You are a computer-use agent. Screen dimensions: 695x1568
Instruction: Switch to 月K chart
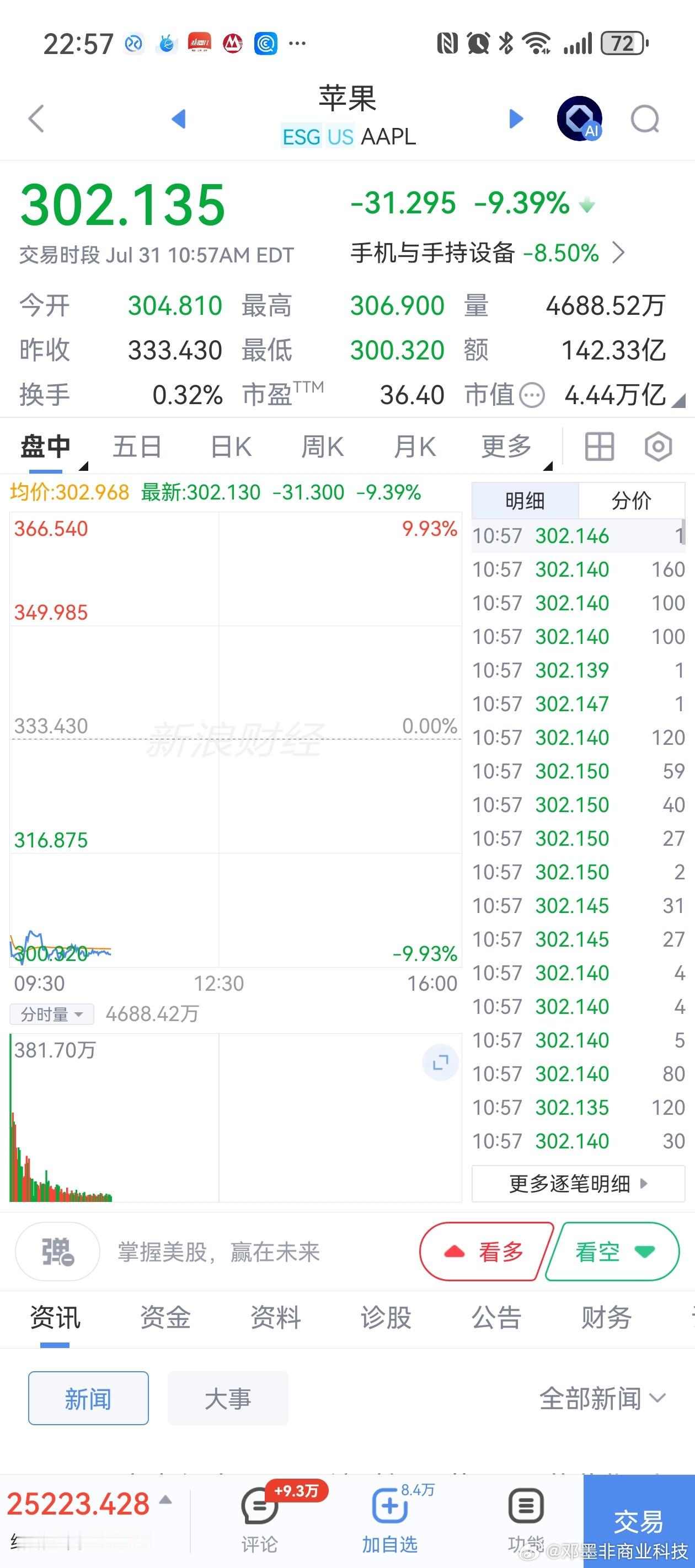[415, 447]
